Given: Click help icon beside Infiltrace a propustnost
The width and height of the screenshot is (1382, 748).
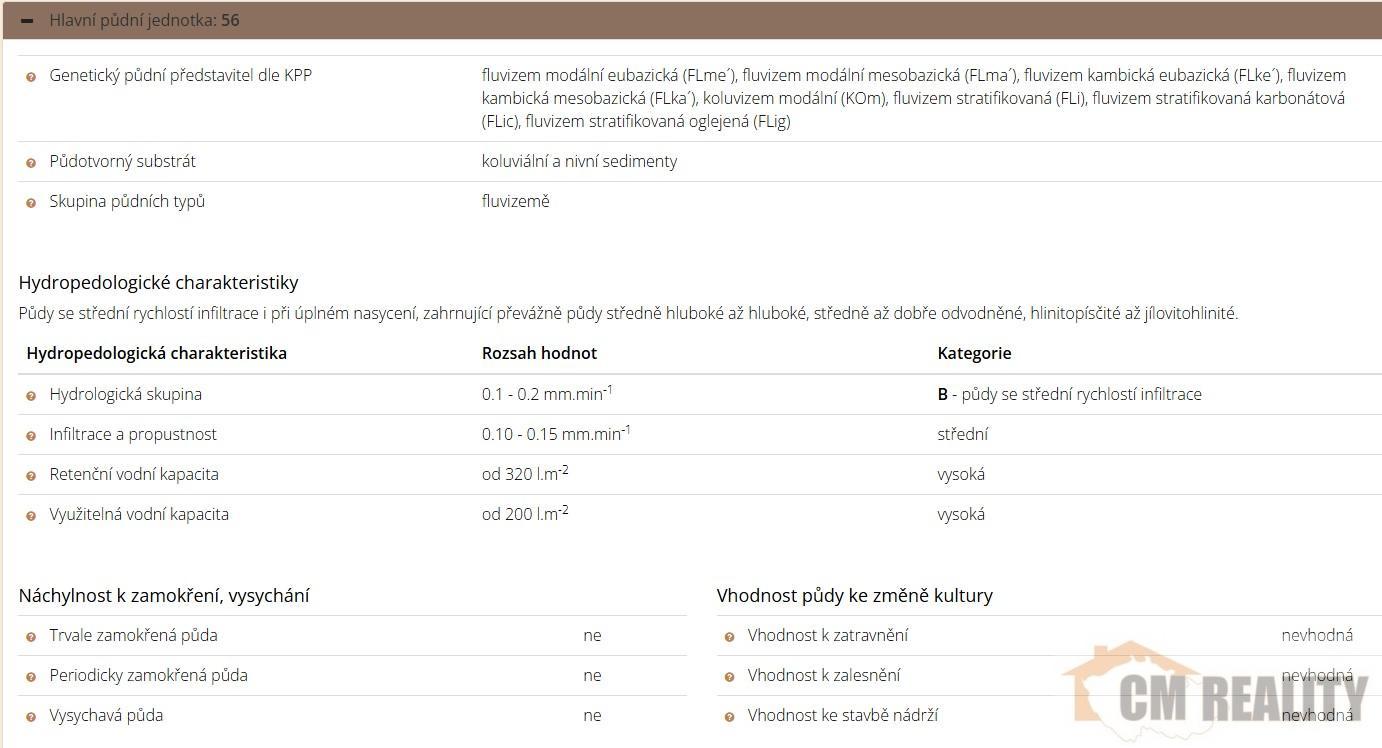Looking at the screenshot, I should click(31, 436).
